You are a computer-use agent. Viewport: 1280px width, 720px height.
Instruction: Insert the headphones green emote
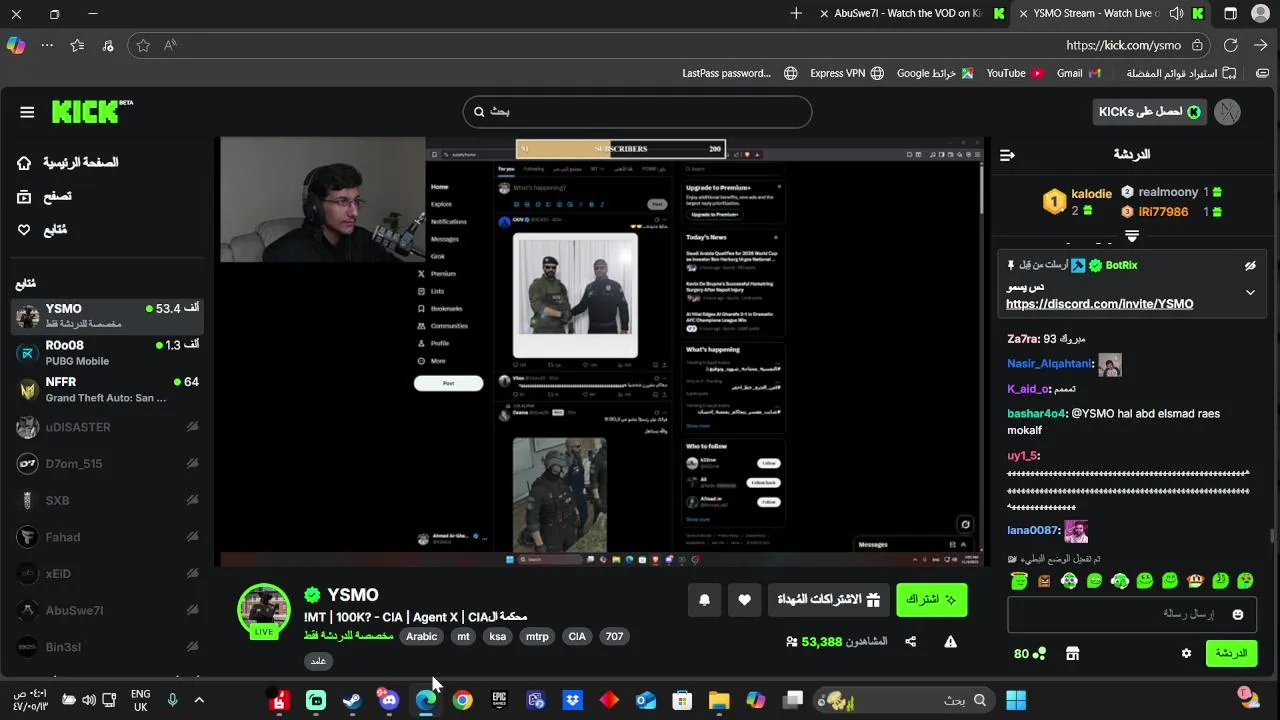click(x=1119, y=581)
